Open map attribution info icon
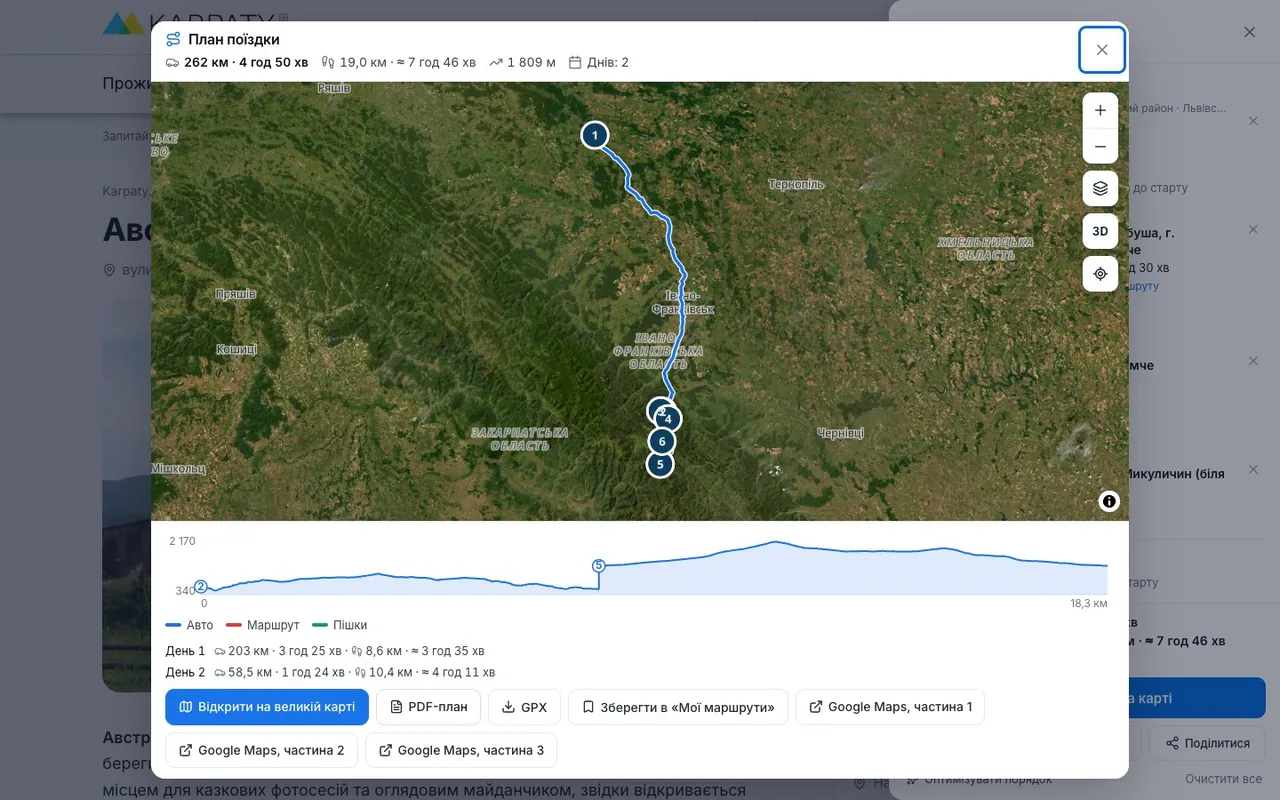 1109,502
